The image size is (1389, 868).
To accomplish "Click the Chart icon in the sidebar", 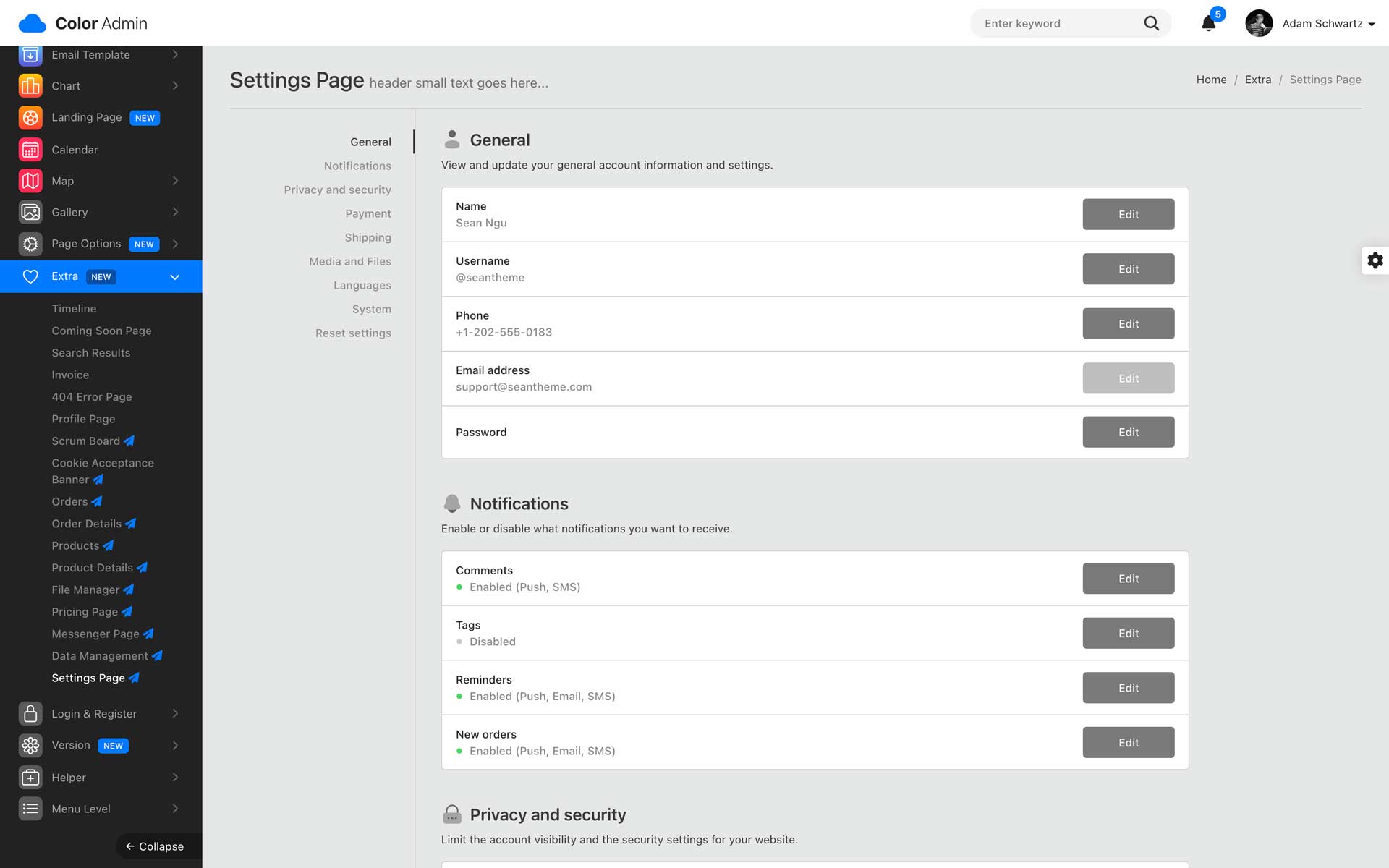I will (30, 86).
